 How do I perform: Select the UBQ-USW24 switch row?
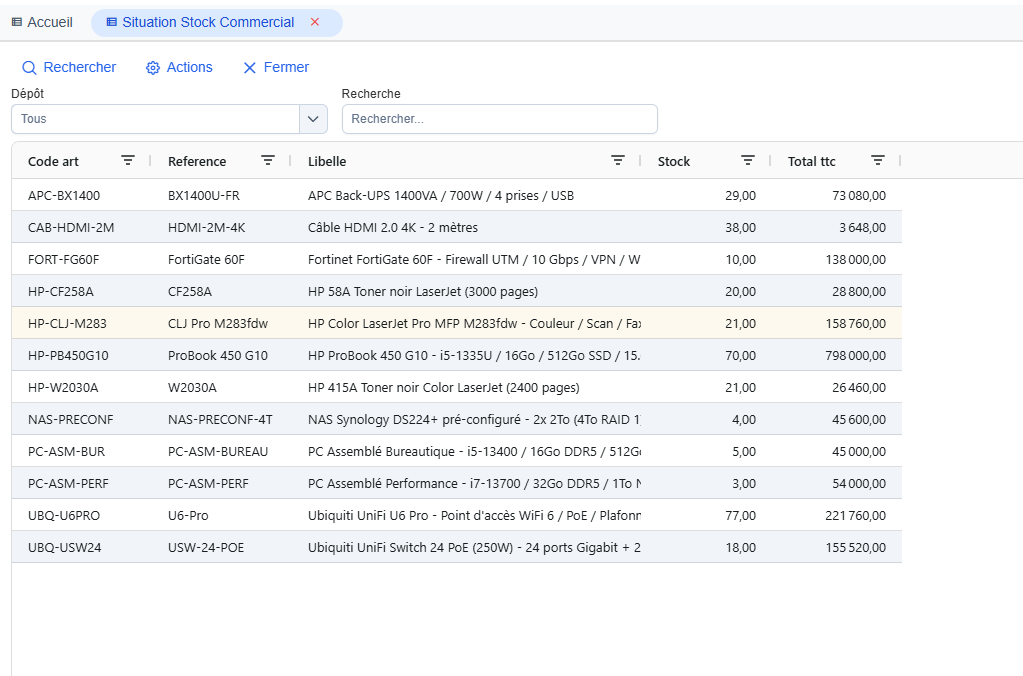457,547
